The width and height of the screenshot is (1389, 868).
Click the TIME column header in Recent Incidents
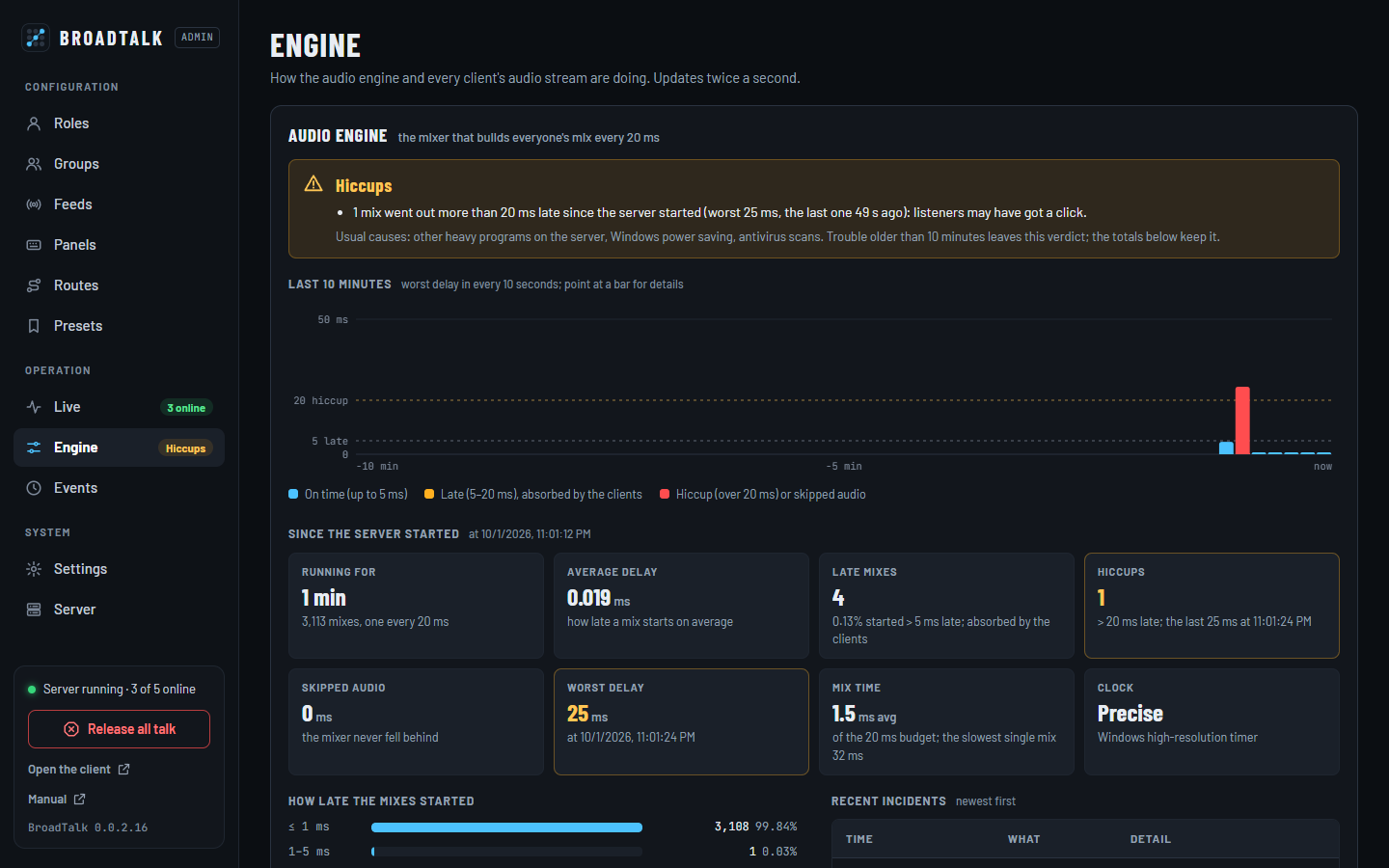(859, 839)
